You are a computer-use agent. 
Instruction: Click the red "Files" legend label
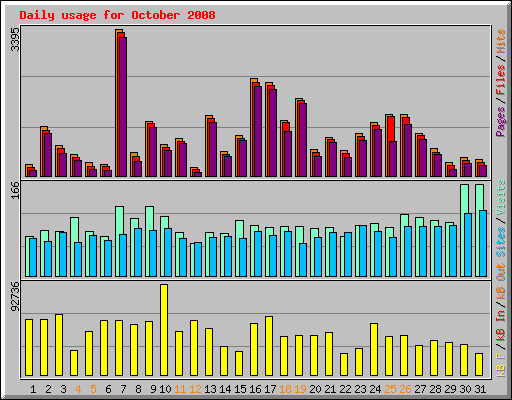coord(501,80)
